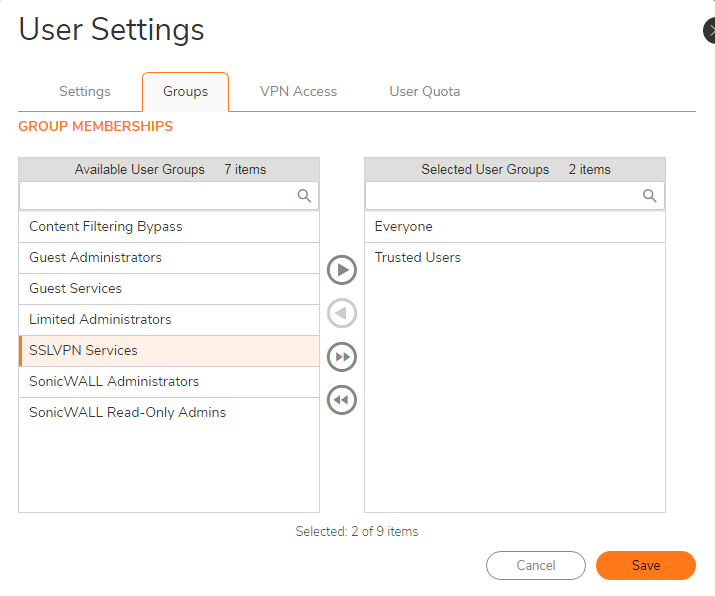The width and height of the screenshot is (715, 596).
Task: Click the add selected group arrow icon
Action: (342, 270)
